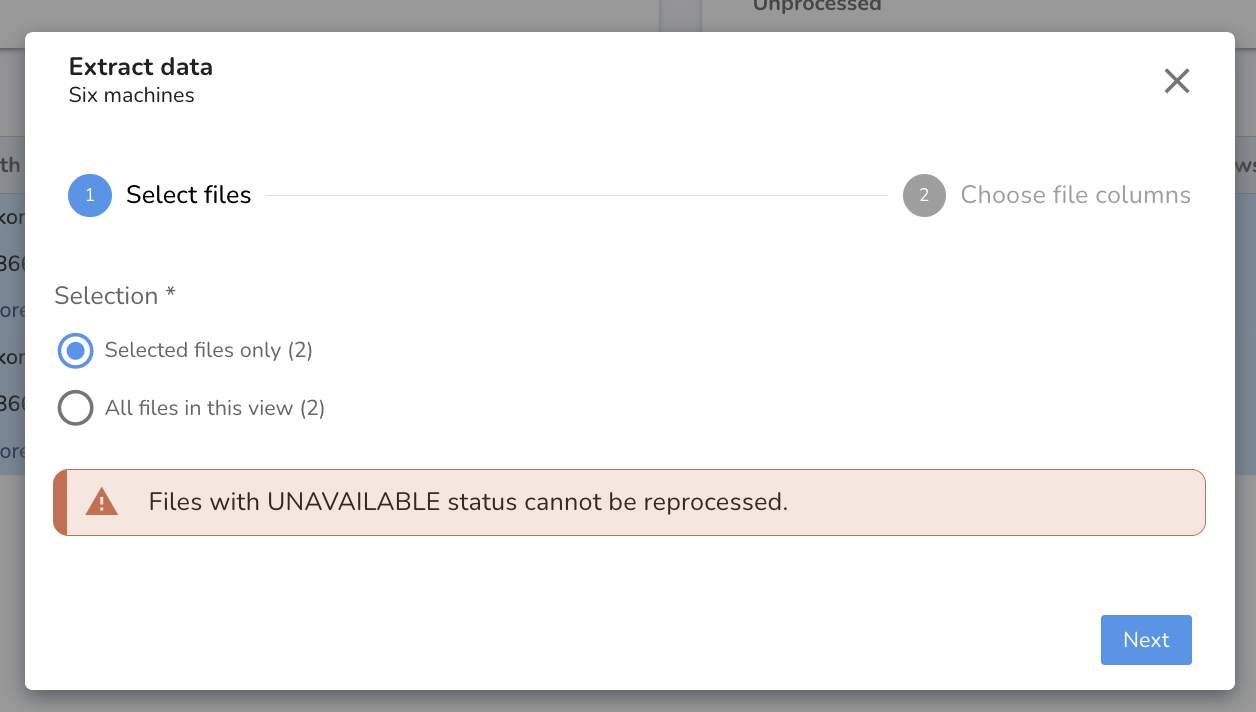Click the orange left edge of warning banner
1256x712 pixels.
click(x=60, y=502)
